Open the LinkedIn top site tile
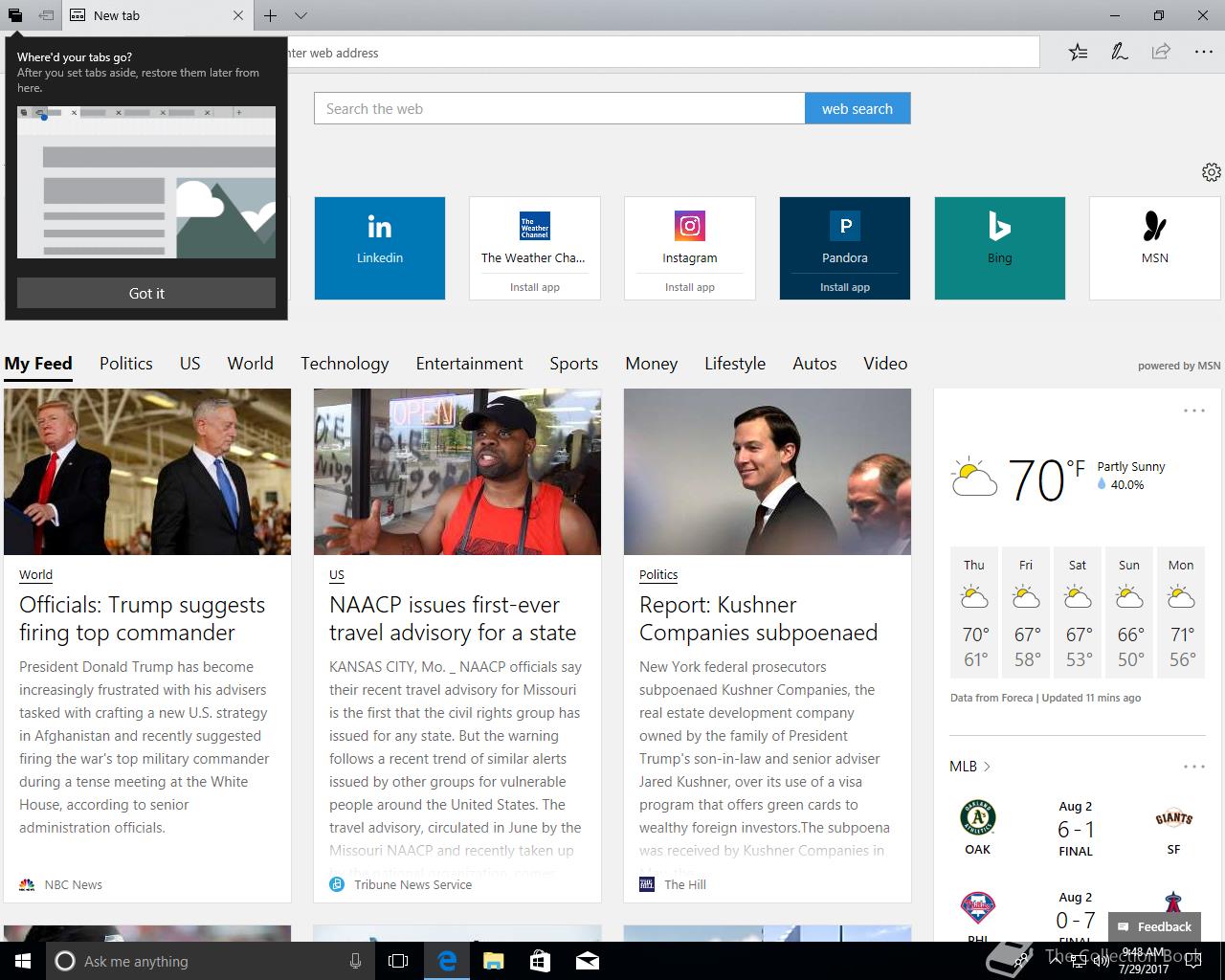This screenshot has height=980, width=1225. click(x=380, y=248)
